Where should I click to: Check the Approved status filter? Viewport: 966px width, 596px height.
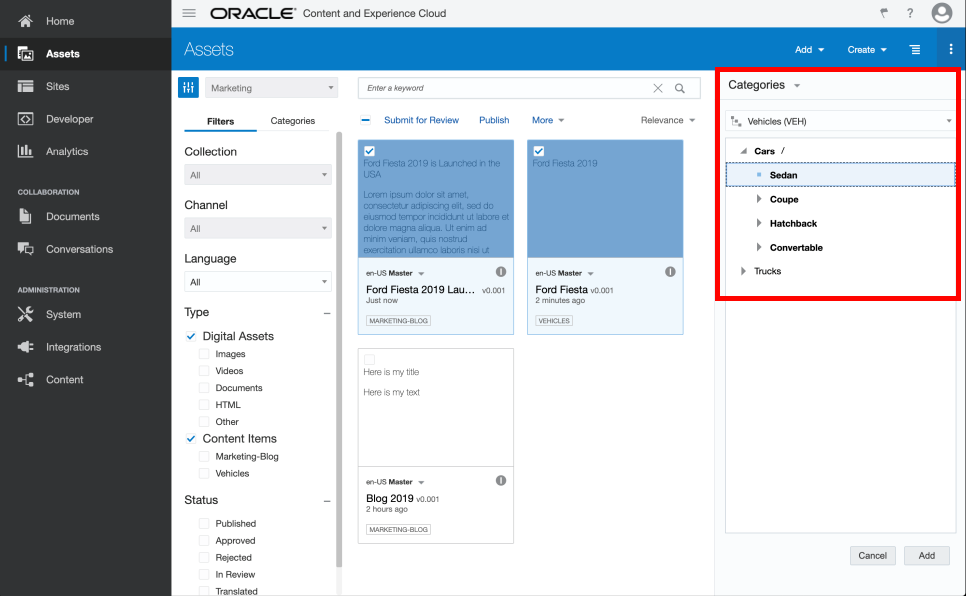click(204, 541)
